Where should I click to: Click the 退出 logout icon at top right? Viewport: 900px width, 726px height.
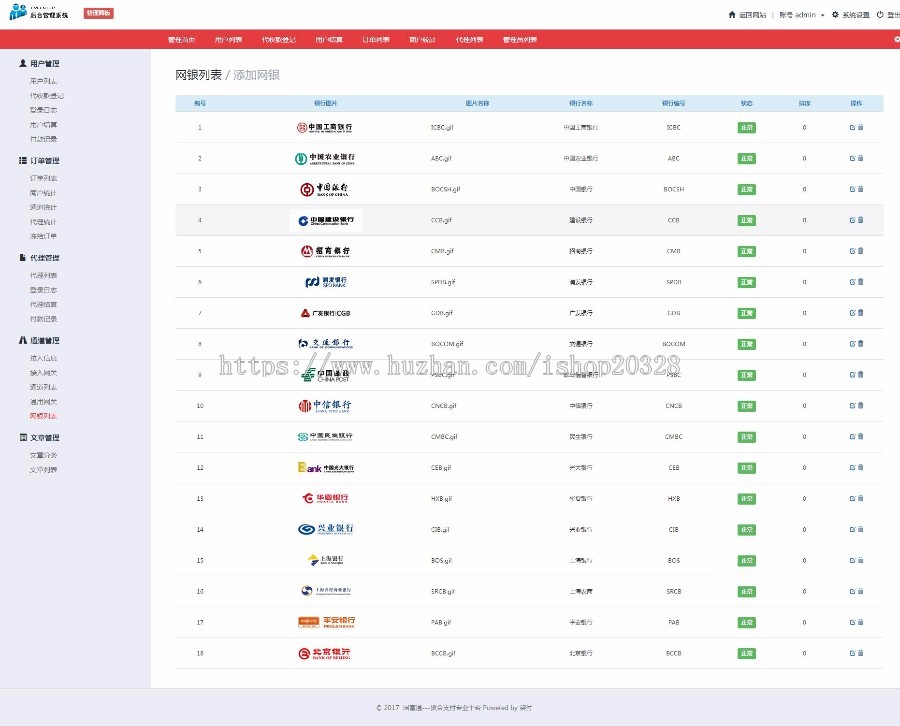[x=881, y=14]
